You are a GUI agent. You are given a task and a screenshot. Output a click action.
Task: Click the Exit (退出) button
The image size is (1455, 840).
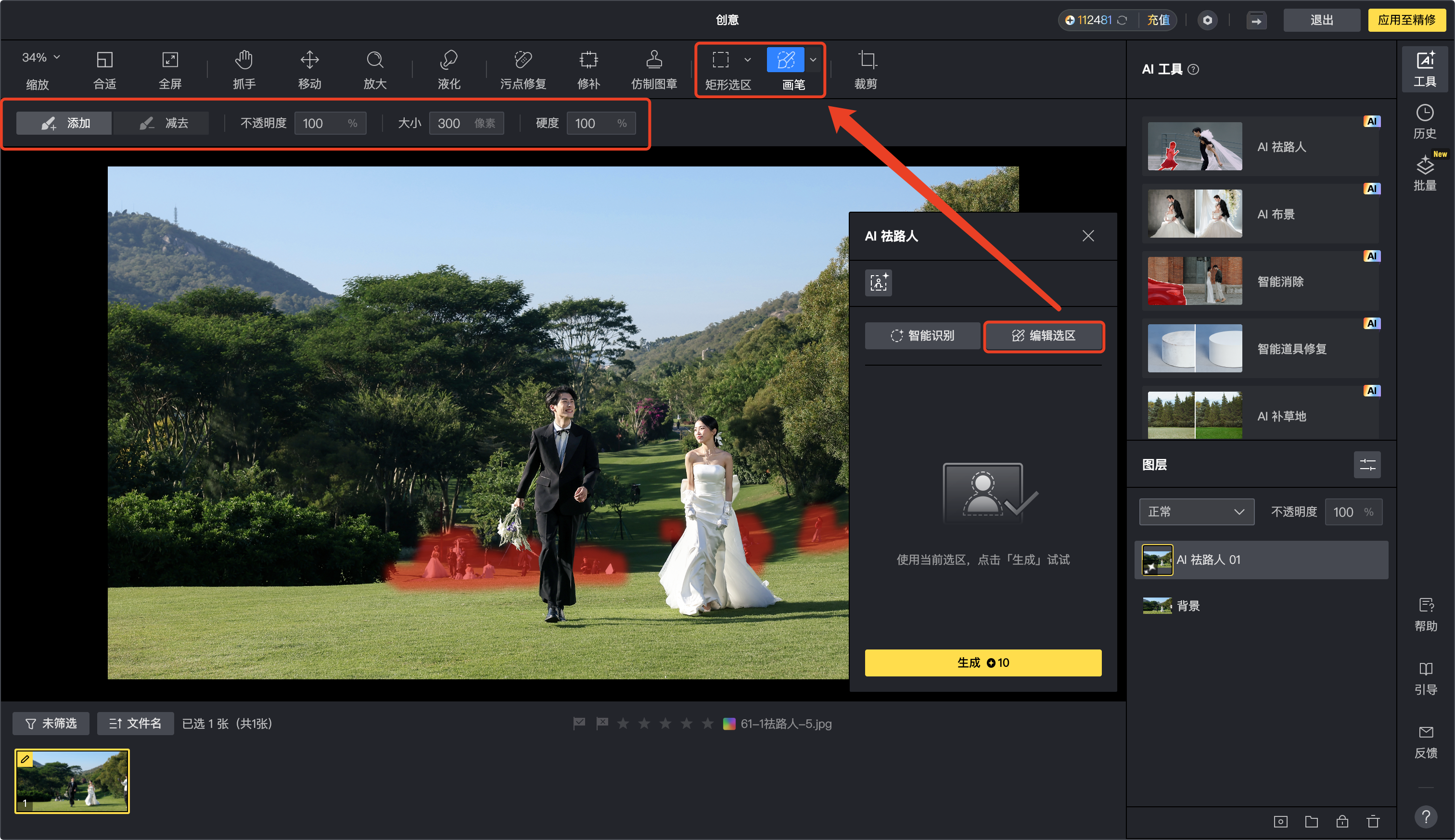1321,20
